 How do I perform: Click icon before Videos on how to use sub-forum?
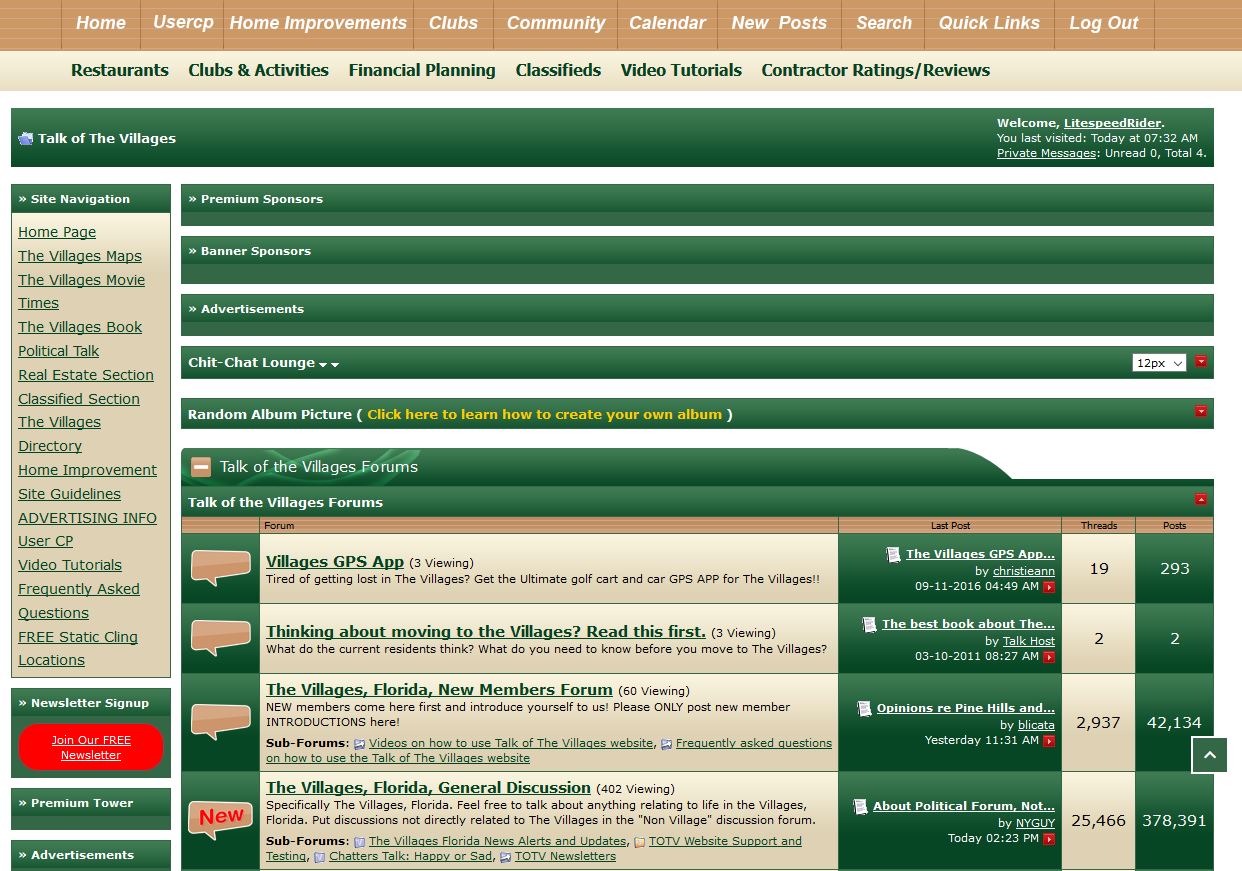click(x=360, y=744)
